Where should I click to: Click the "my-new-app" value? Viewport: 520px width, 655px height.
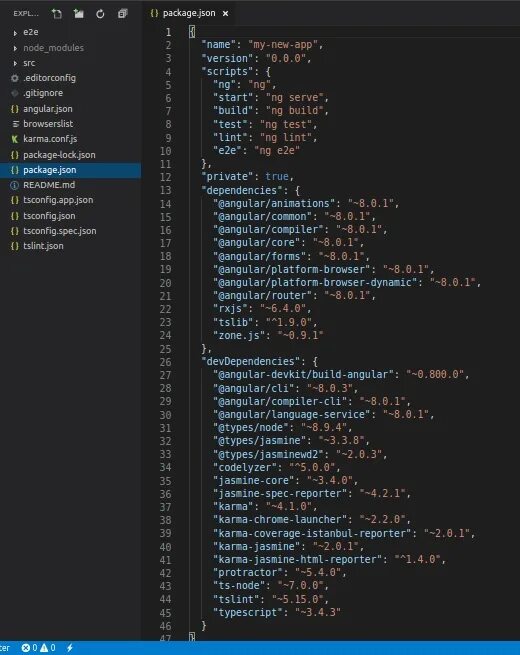coord(283,45)
